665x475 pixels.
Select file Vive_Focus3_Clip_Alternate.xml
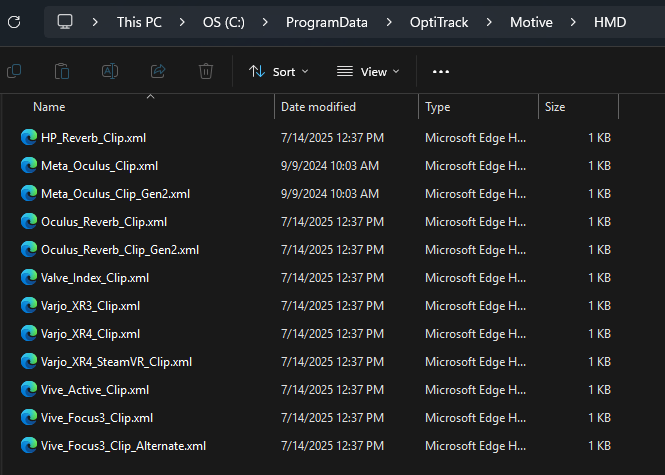click(123, 446)
